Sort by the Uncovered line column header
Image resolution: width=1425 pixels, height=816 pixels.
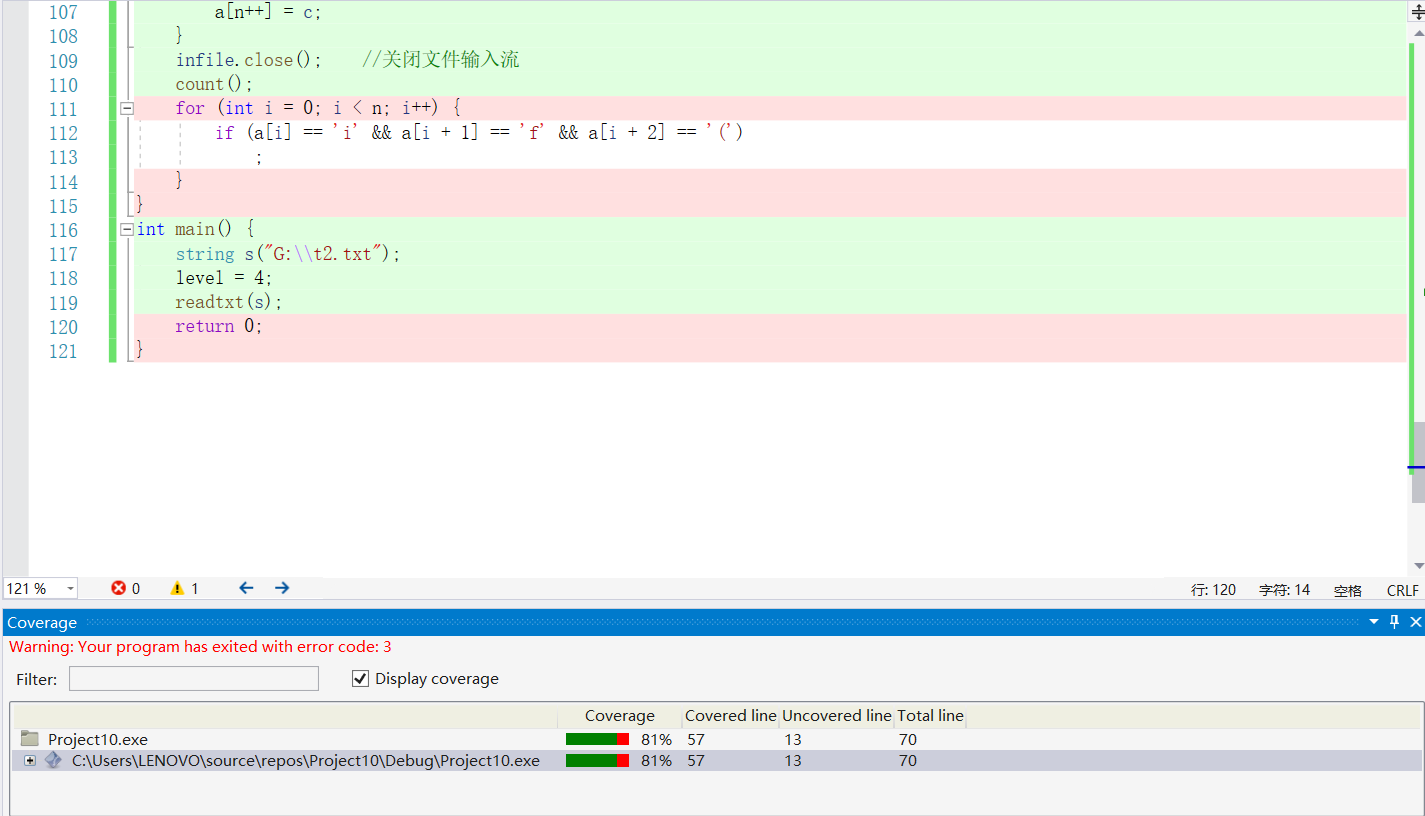tap(837, 716)
